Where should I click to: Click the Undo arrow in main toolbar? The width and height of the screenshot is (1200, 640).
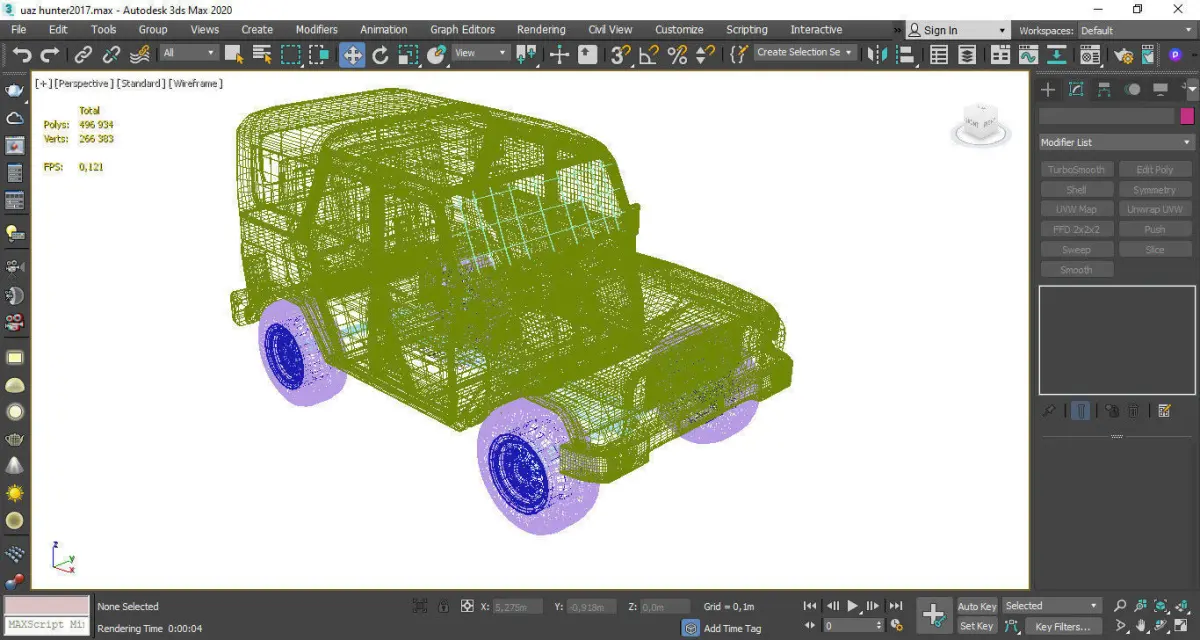pyautogui.click(x=22, y=54)
